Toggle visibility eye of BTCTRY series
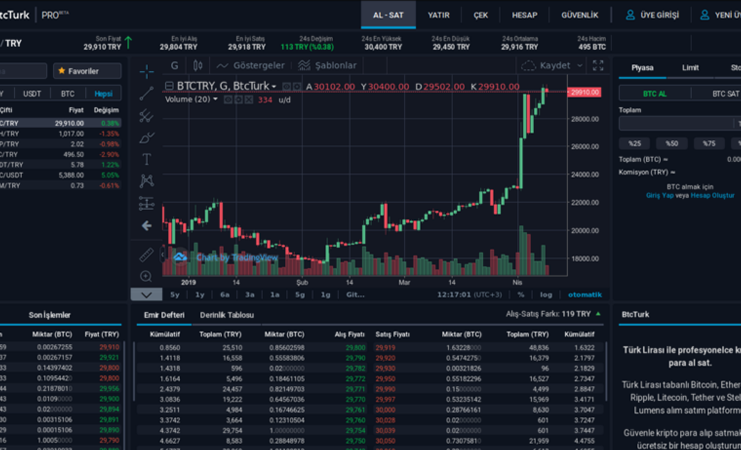This screenshot has width=741, height=450. pos(286,87)
